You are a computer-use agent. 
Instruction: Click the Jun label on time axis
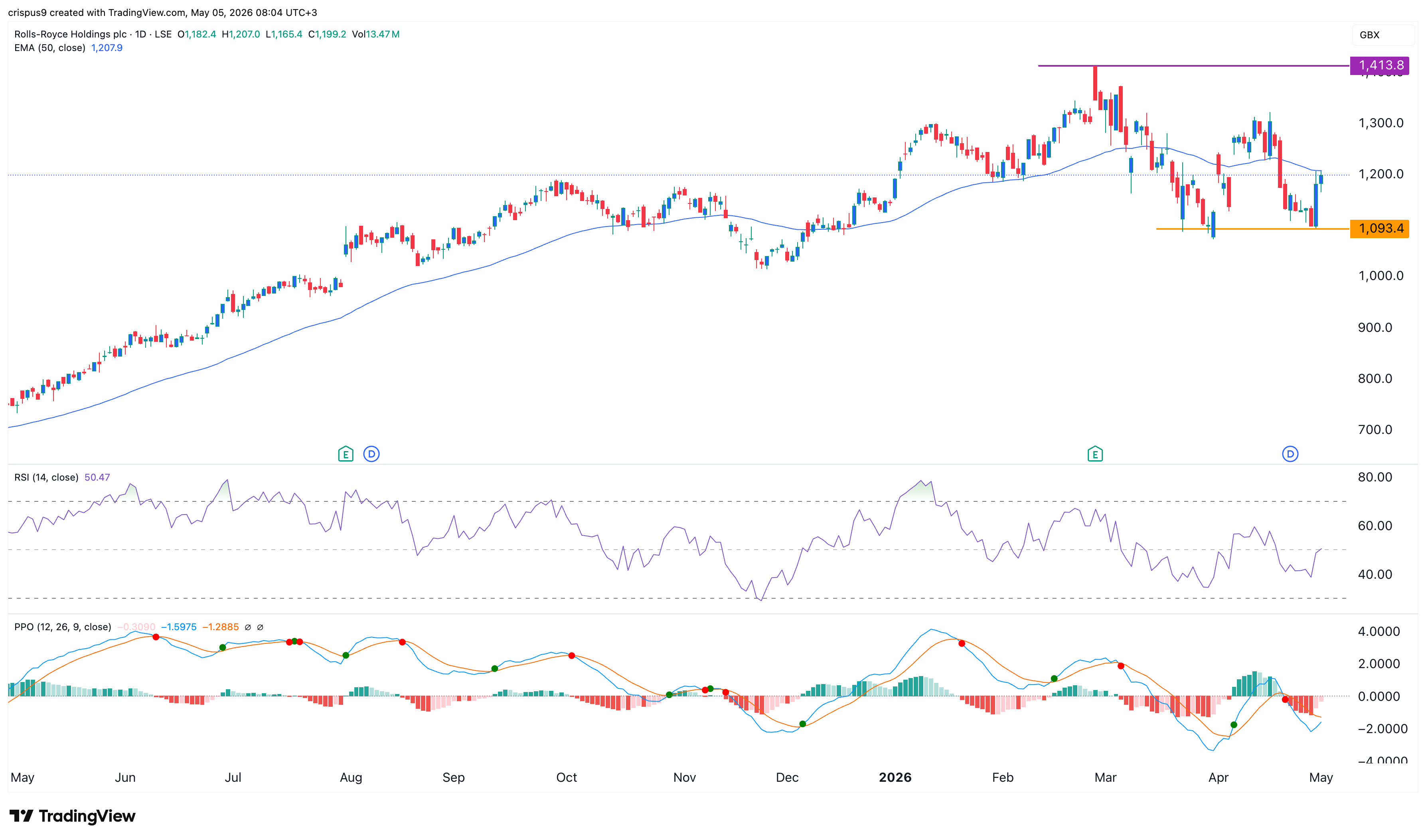pos(125,778)
